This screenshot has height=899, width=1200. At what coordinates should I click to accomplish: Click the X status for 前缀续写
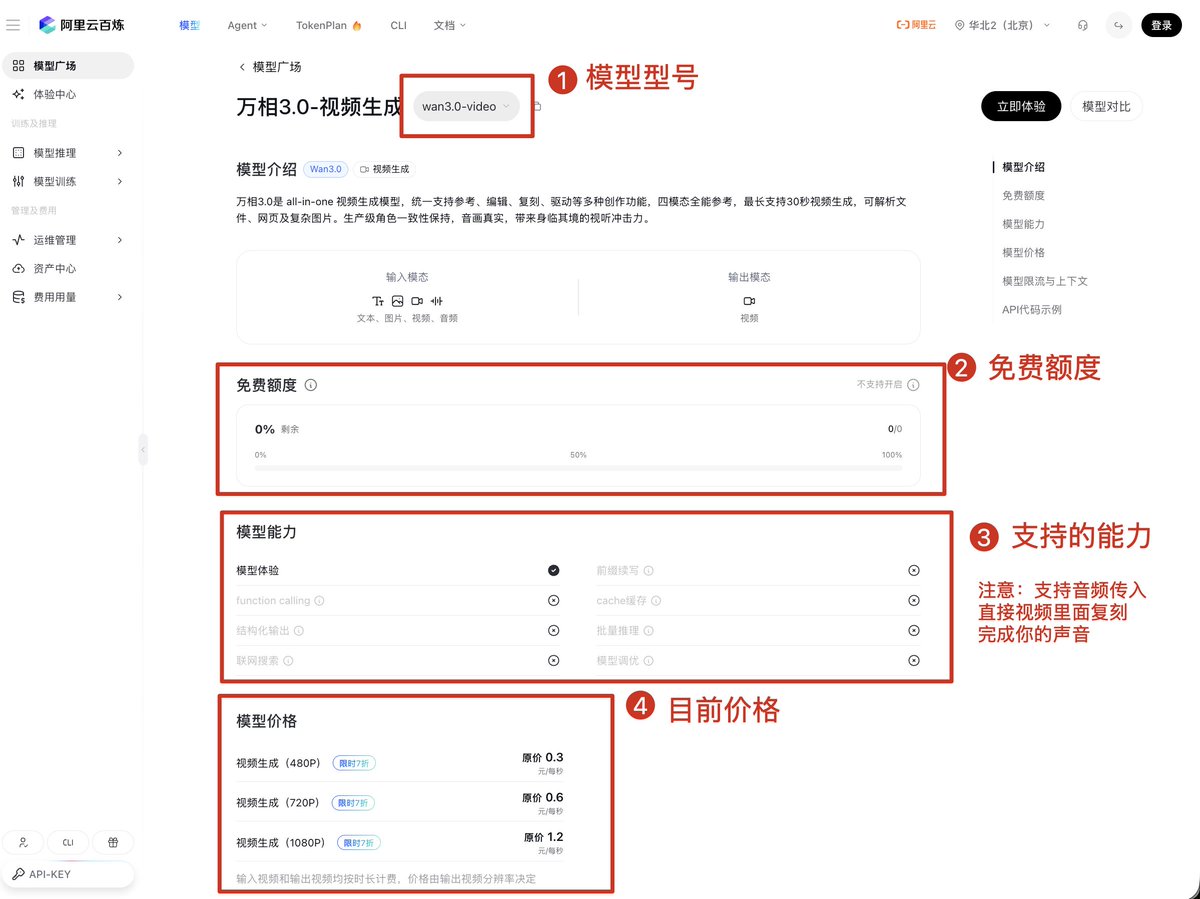pos(913,571)
